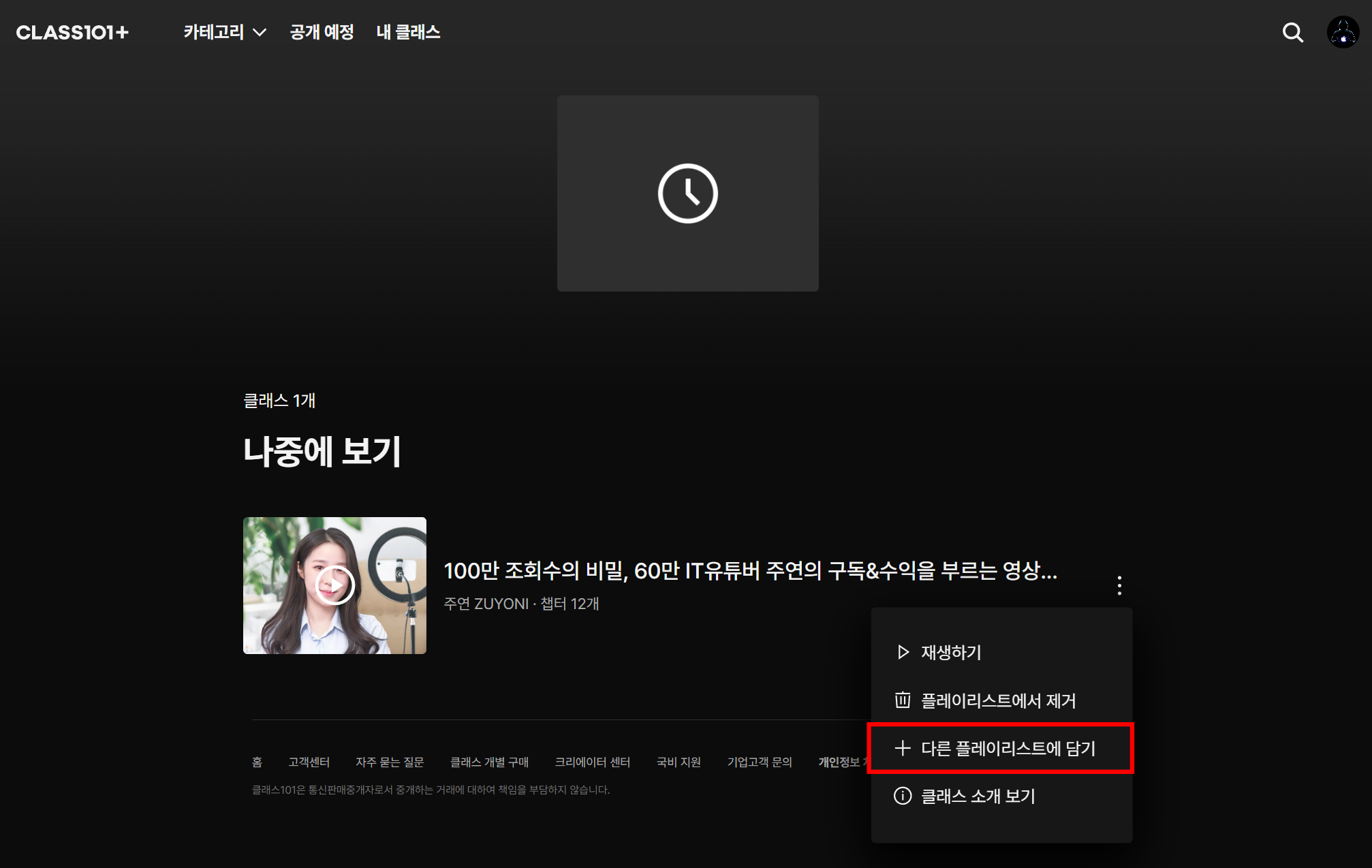The height and width of the screenshot is (868, 1372).
Task: Choose 플레이리스트에서 제거 menu option
Action: coord(998,700)
